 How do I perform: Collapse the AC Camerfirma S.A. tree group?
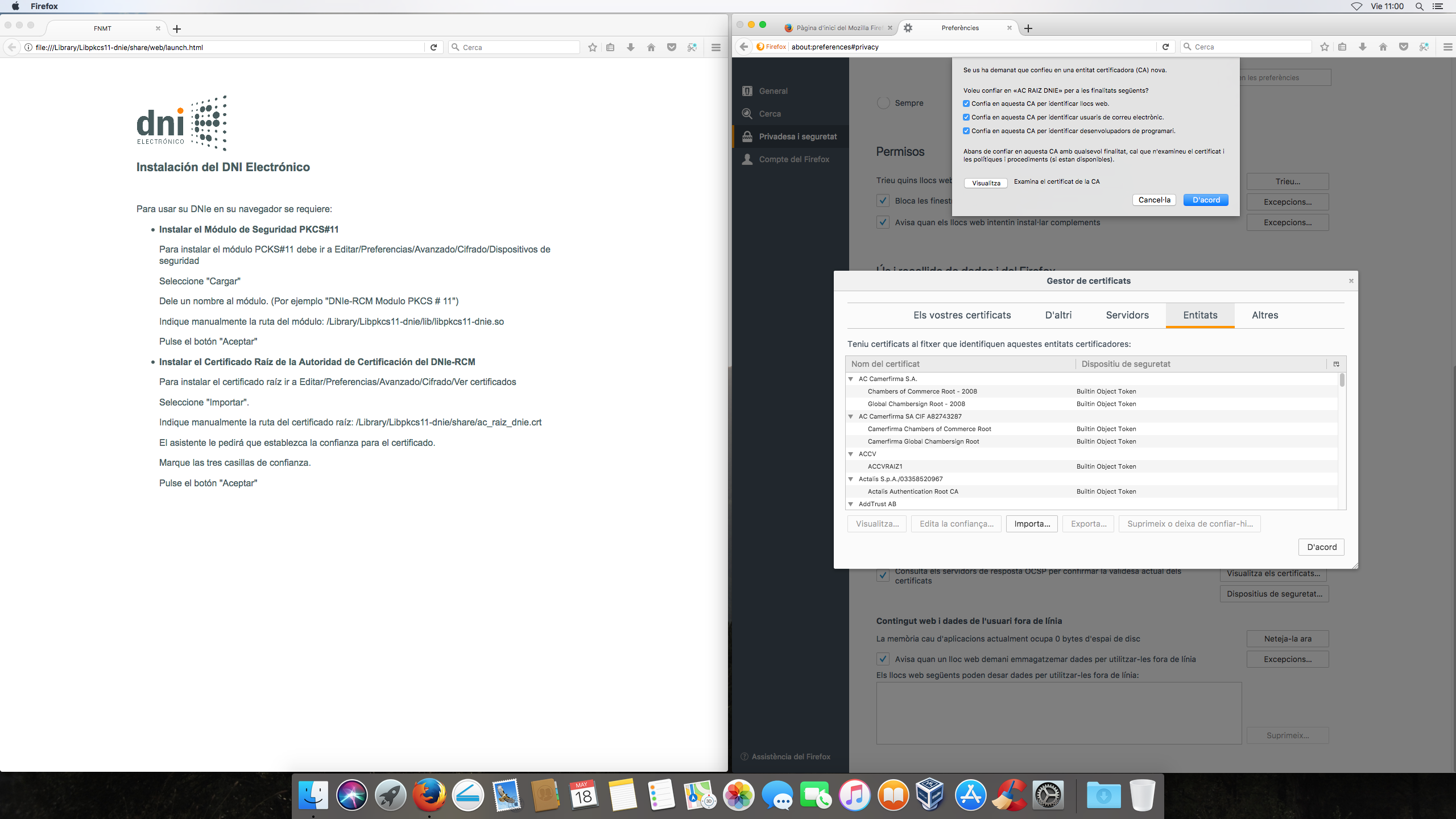coord(851,379)
